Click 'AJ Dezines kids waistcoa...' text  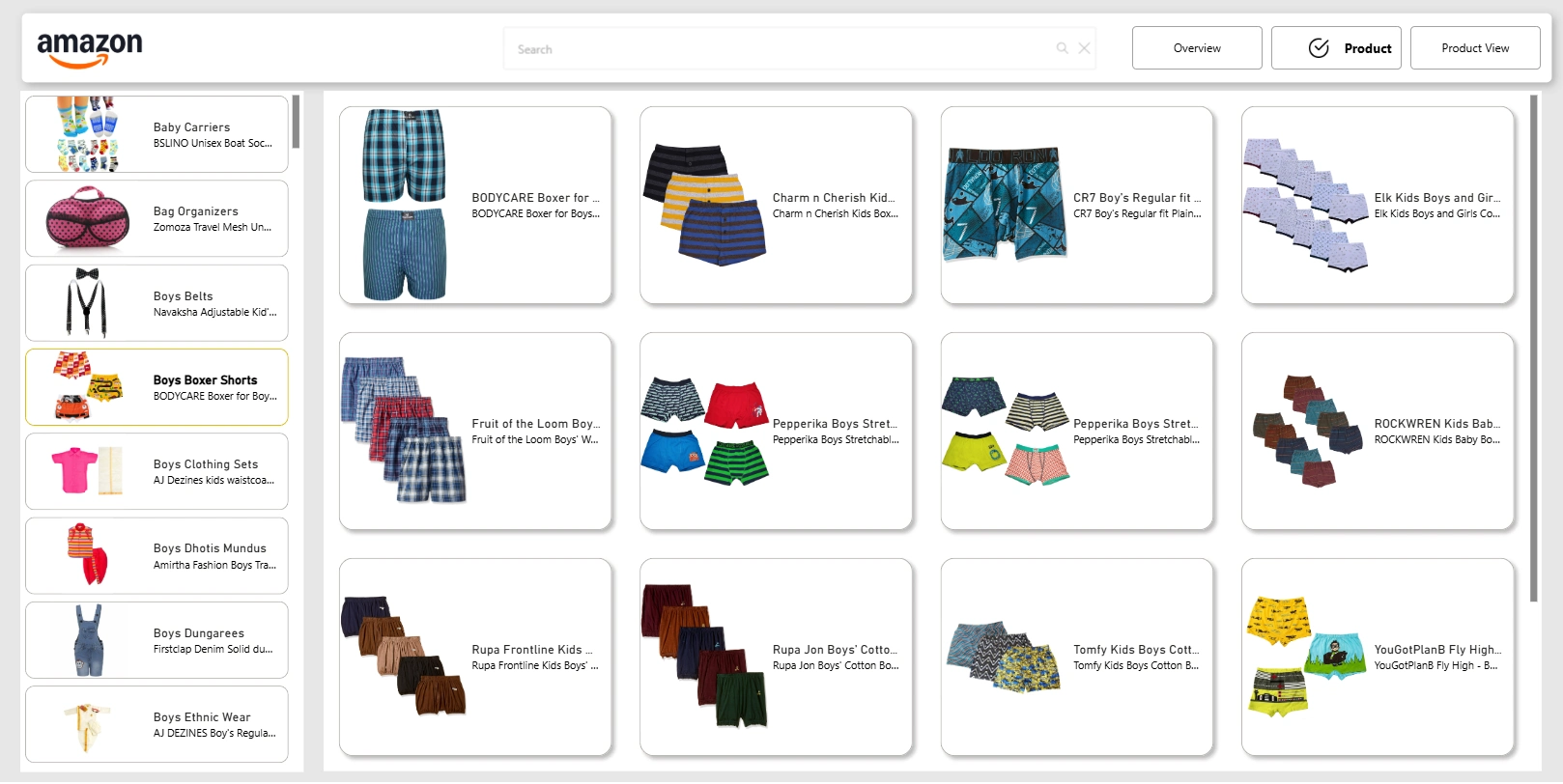pyautogui.click(x=213, y=480)
